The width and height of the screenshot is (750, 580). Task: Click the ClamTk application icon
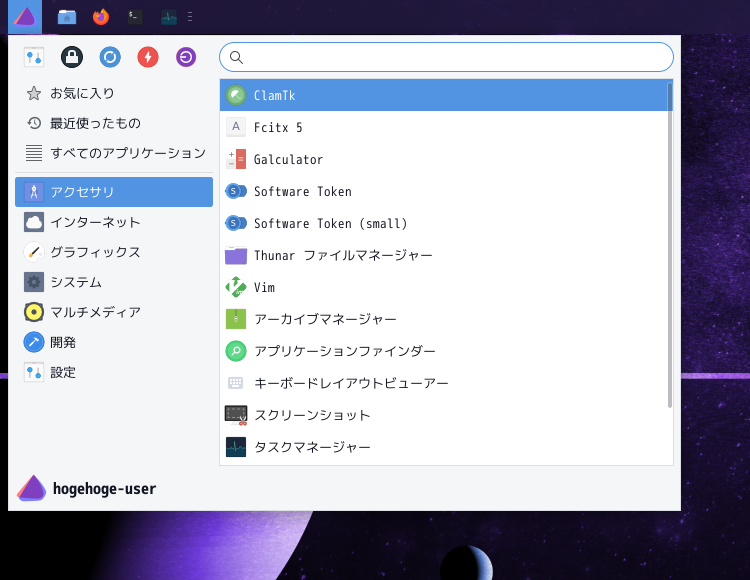click(236, 95)
